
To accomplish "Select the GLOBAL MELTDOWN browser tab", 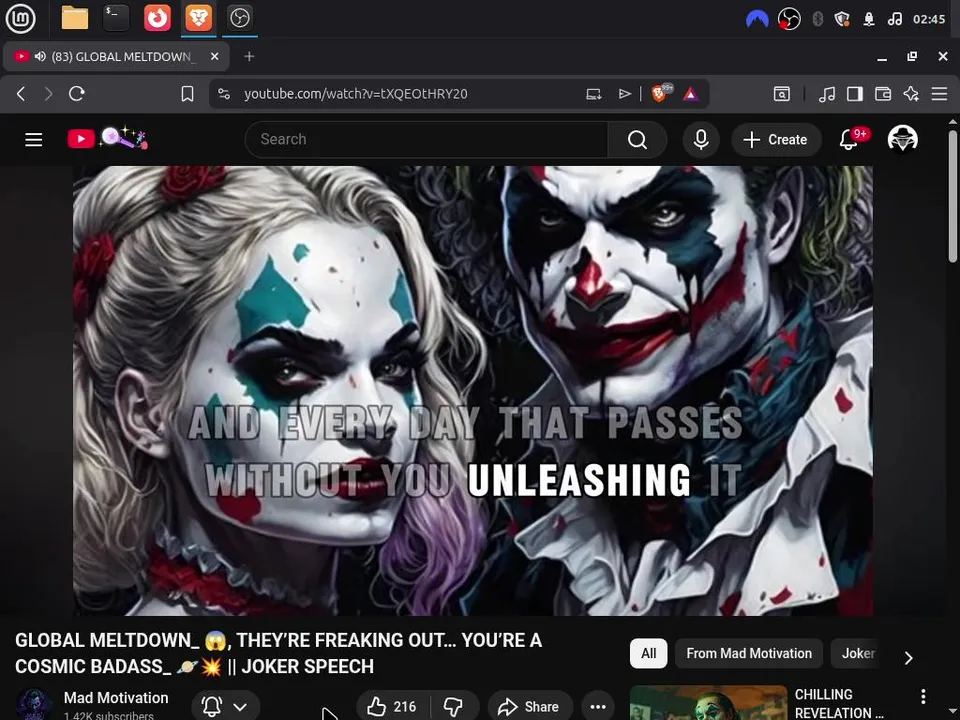I will (x=116, y=56).
